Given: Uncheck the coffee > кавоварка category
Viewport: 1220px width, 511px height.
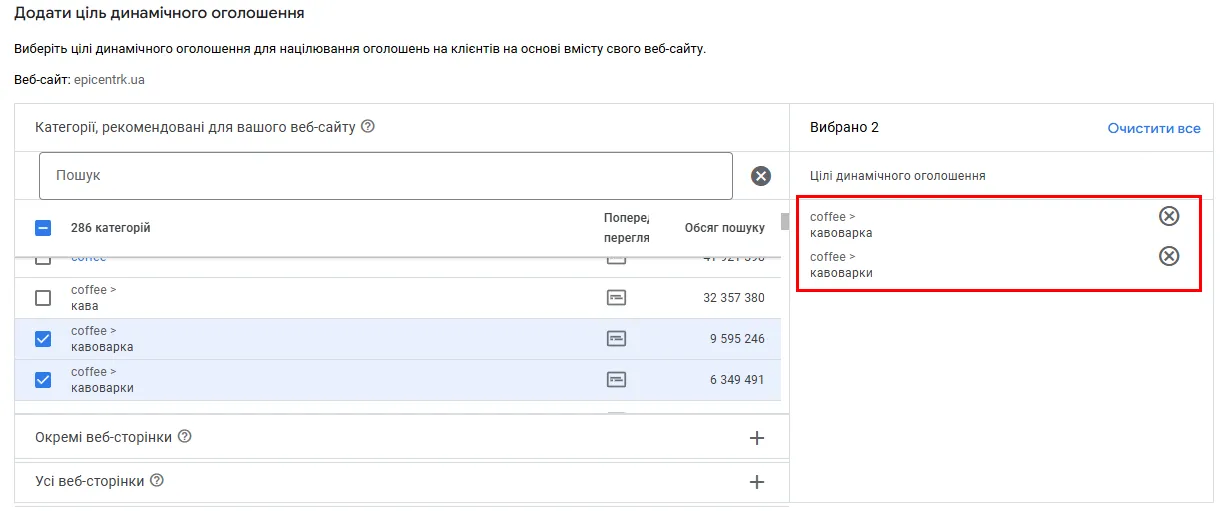Looking at the screenshot, I should 43,339.
